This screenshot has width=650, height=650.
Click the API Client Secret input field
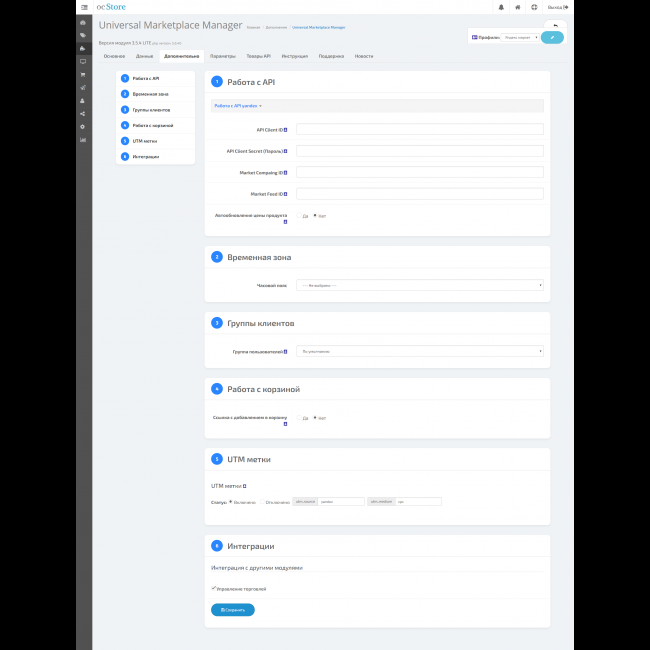[419, 151]
